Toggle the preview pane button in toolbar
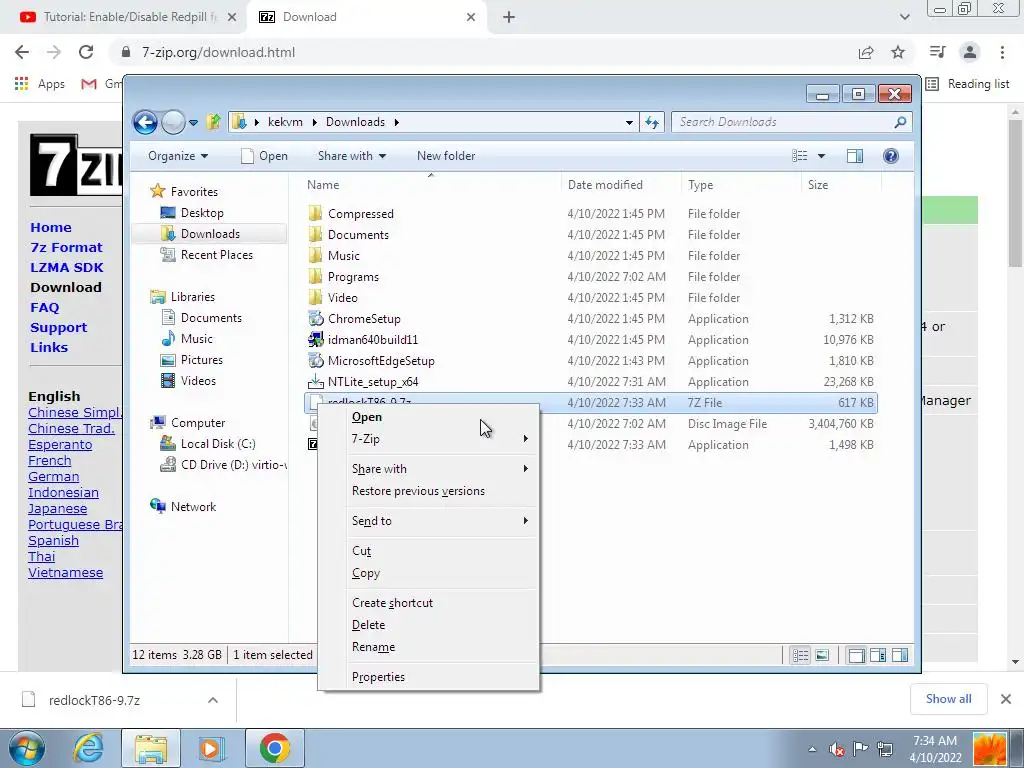Image resolution: width=1024 pixels, height=768 pixels. coord(855,156)
